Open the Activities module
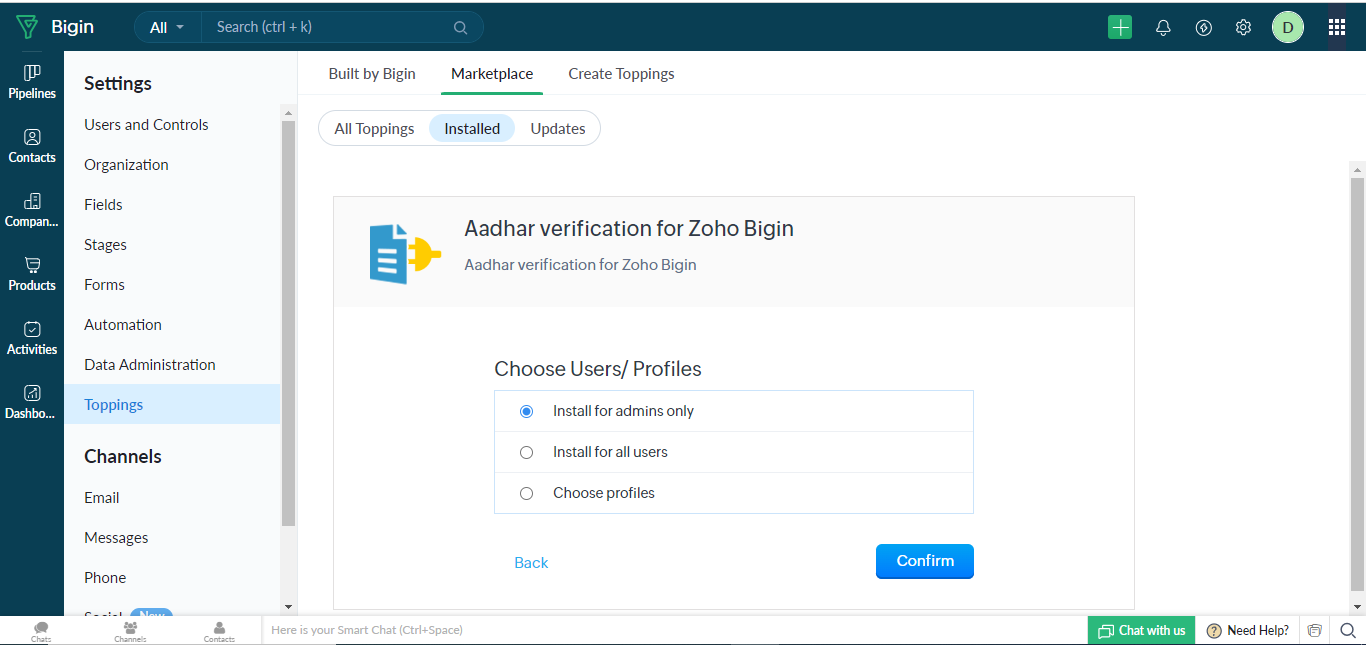1366x645 pixels. [x=32, y=338]
